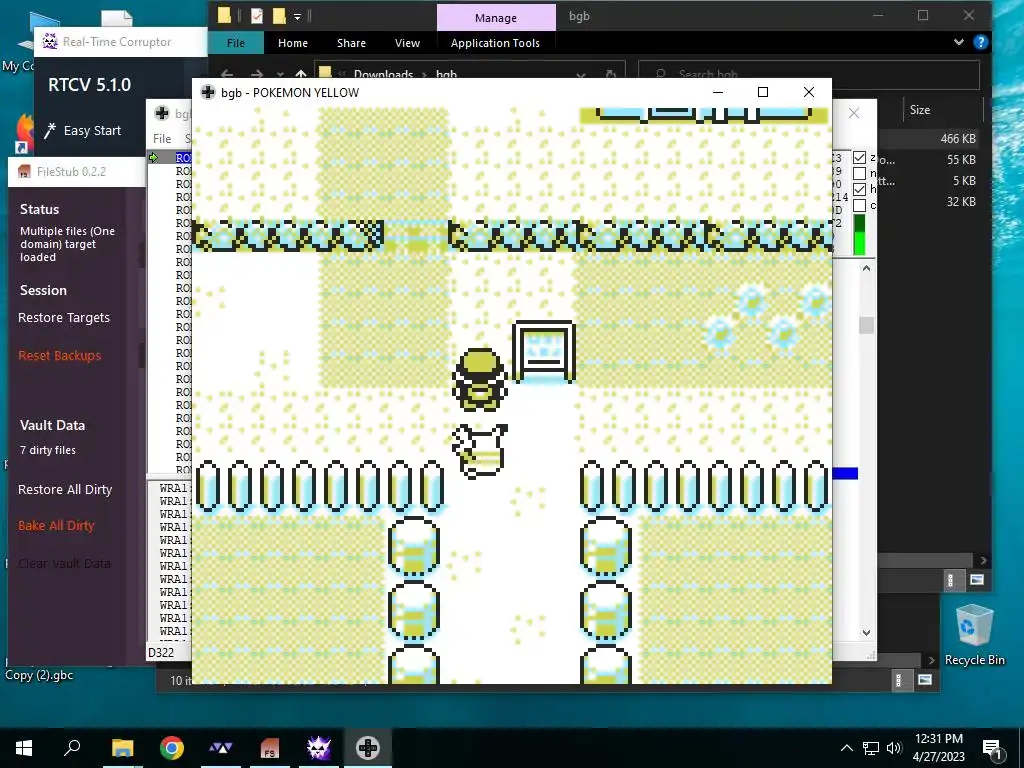Switch bgb Explorer window to large icons view

pyautogui.click(x=977, y=580)
